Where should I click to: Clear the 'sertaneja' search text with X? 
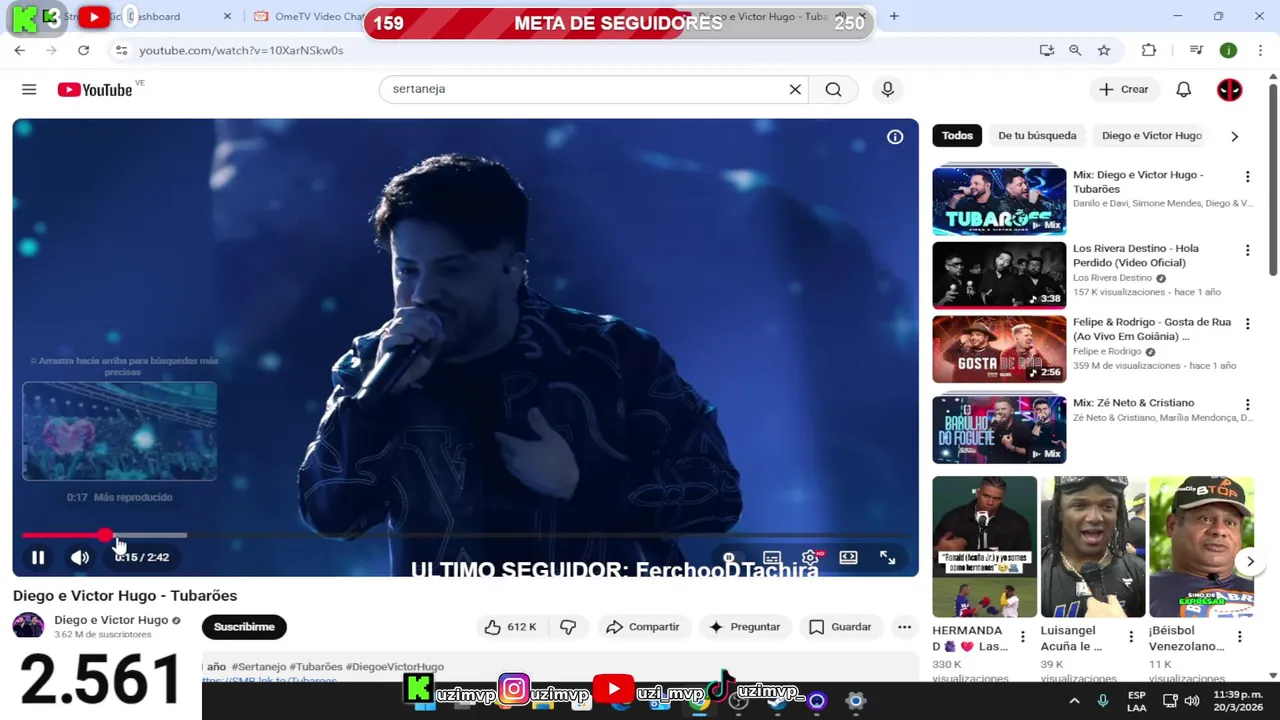click(795, 89)
